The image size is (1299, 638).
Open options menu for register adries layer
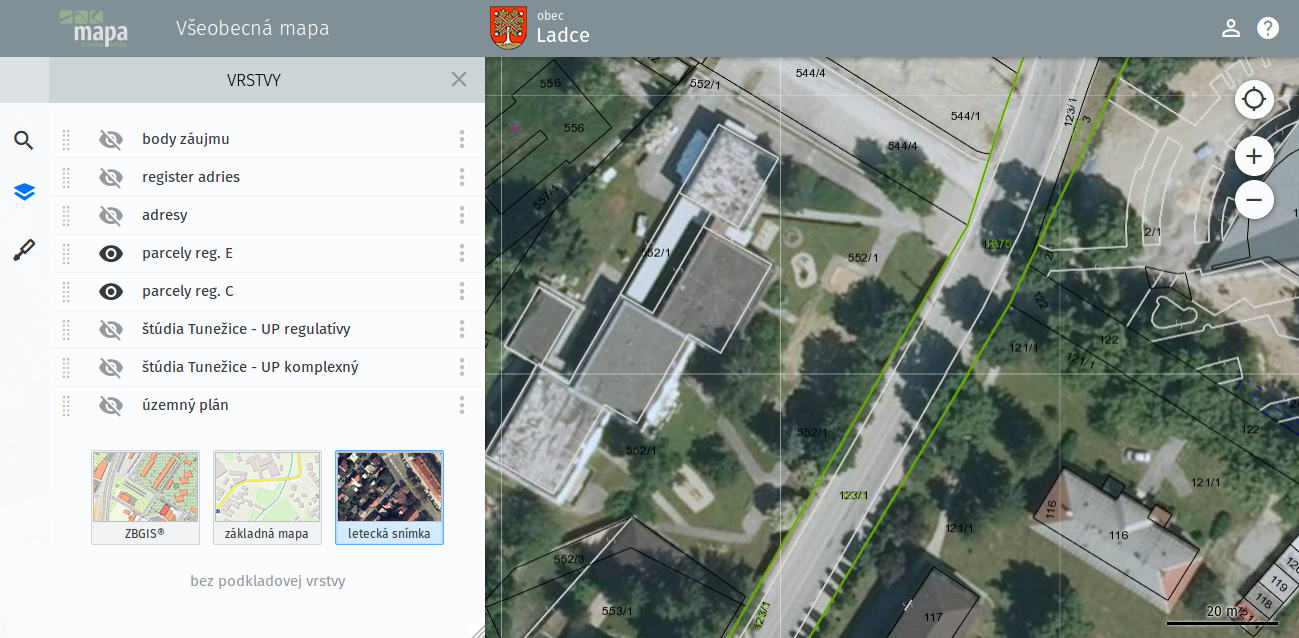pyautogui.click(x=462, y=177)
